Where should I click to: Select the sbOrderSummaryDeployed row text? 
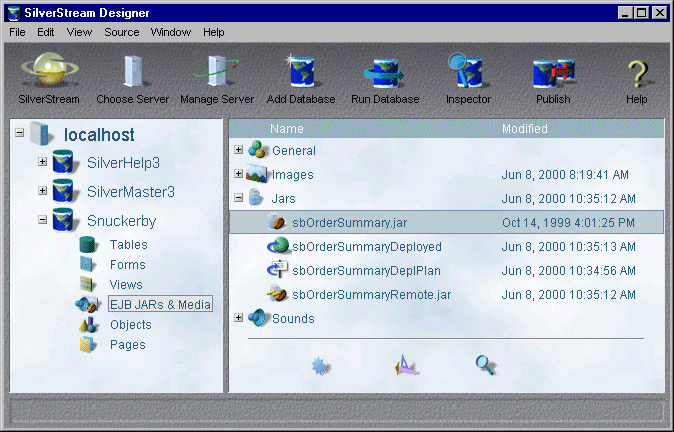(x=367, y=246)
